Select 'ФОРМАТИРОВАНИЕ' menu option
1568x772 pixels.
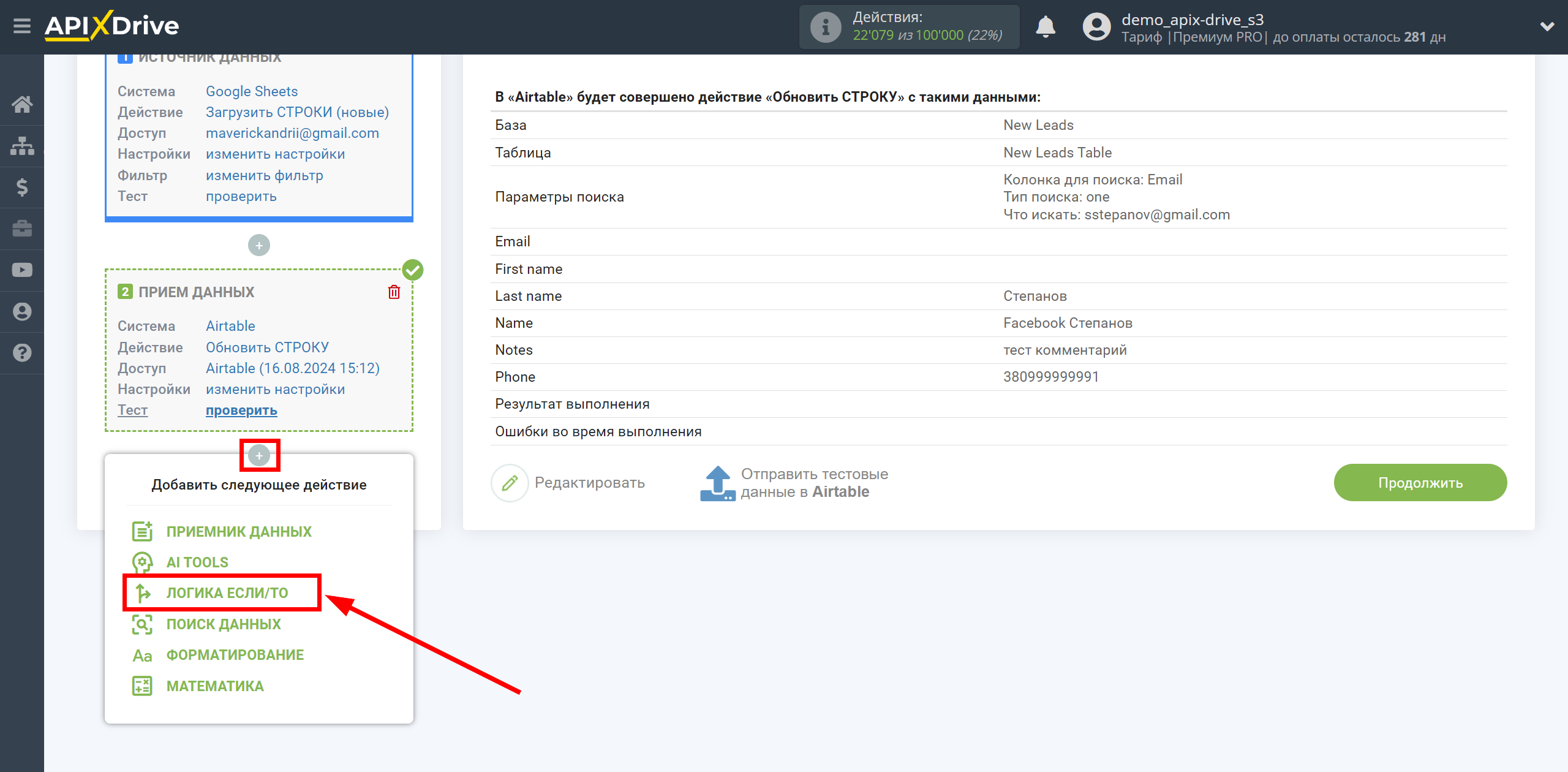click(x=235, y=654)
